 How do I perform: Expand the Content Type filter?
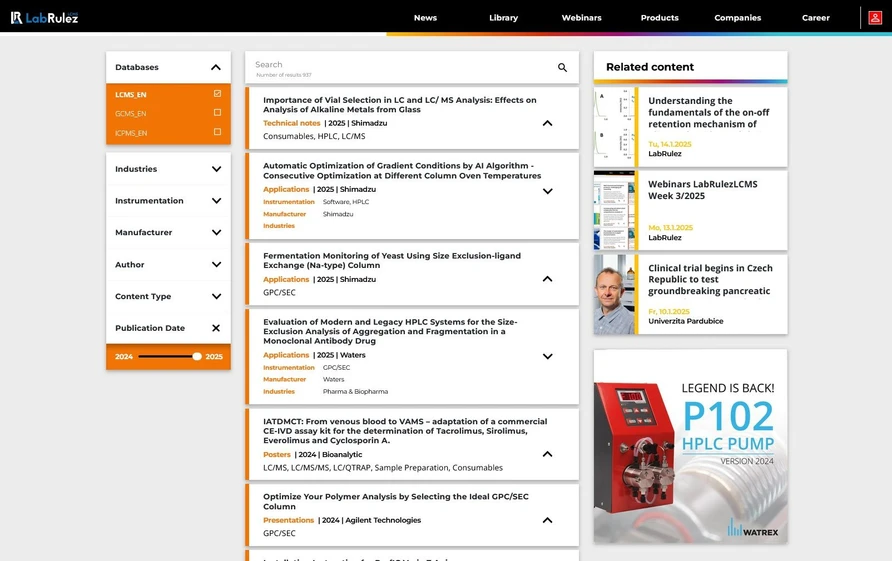pos(216,296)
